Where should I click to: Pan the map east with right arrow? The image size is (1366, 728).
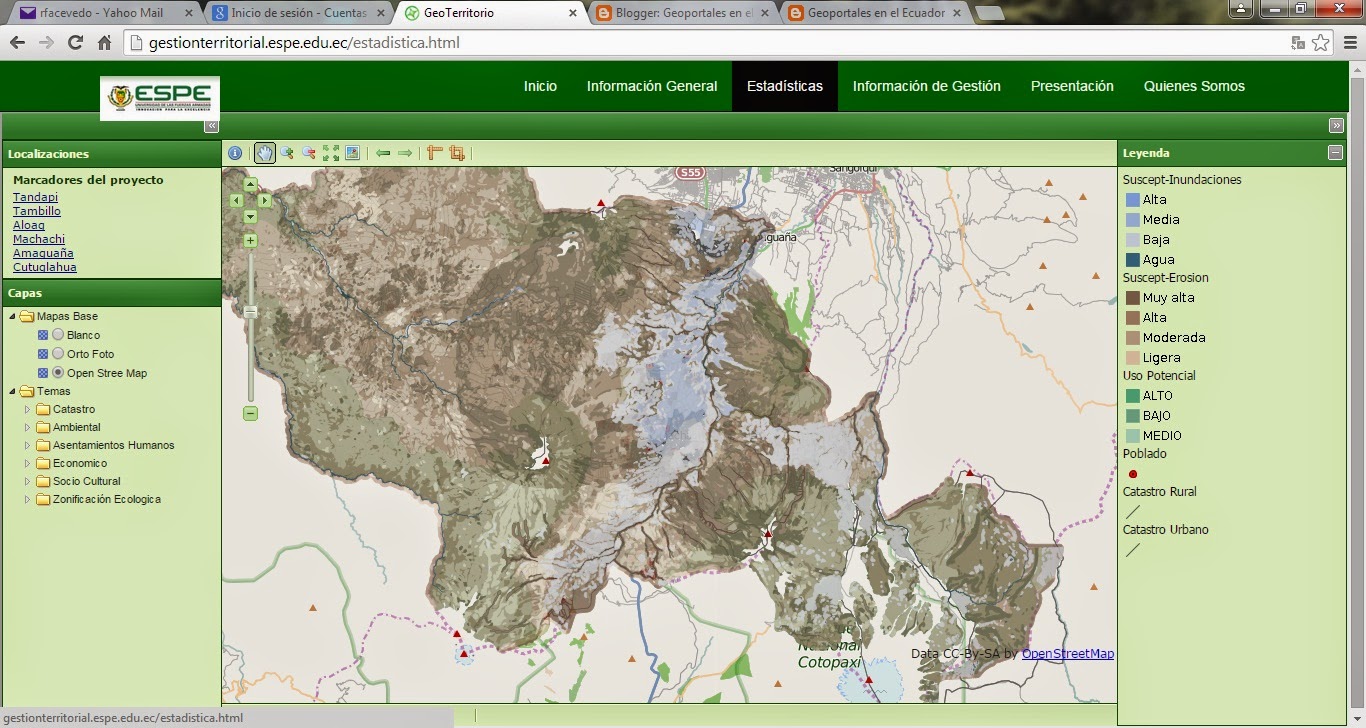[x=265, y=200]
